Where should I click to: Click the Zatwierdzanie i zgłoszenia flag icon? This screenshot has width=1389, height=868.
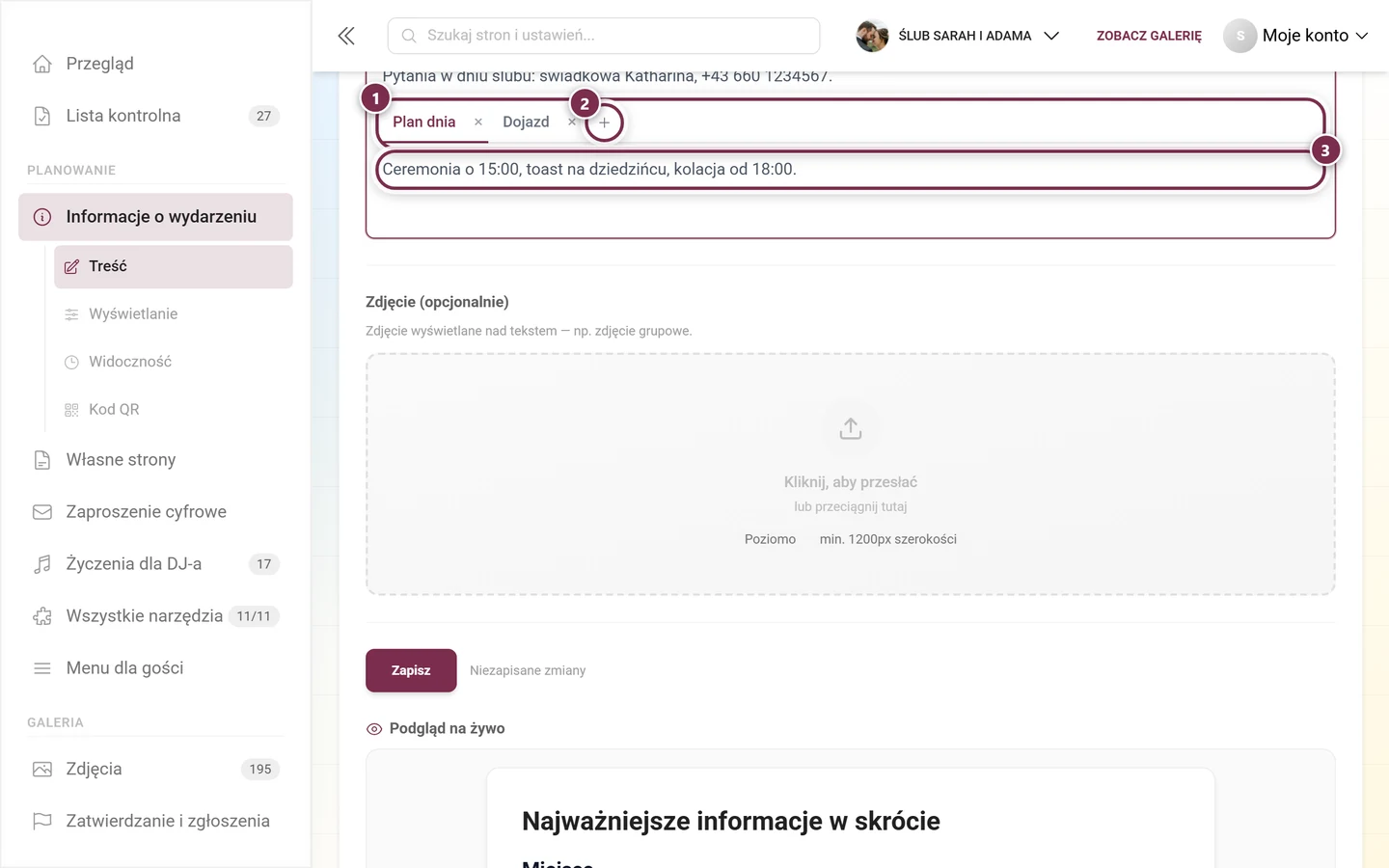(42, 822)
